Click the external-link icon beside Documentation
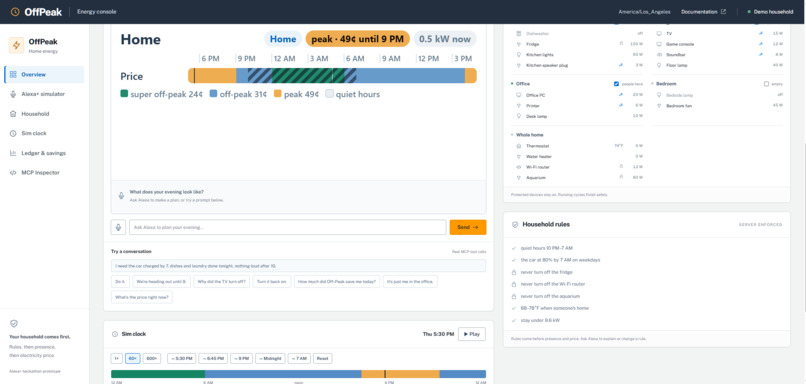 [724, 12]
